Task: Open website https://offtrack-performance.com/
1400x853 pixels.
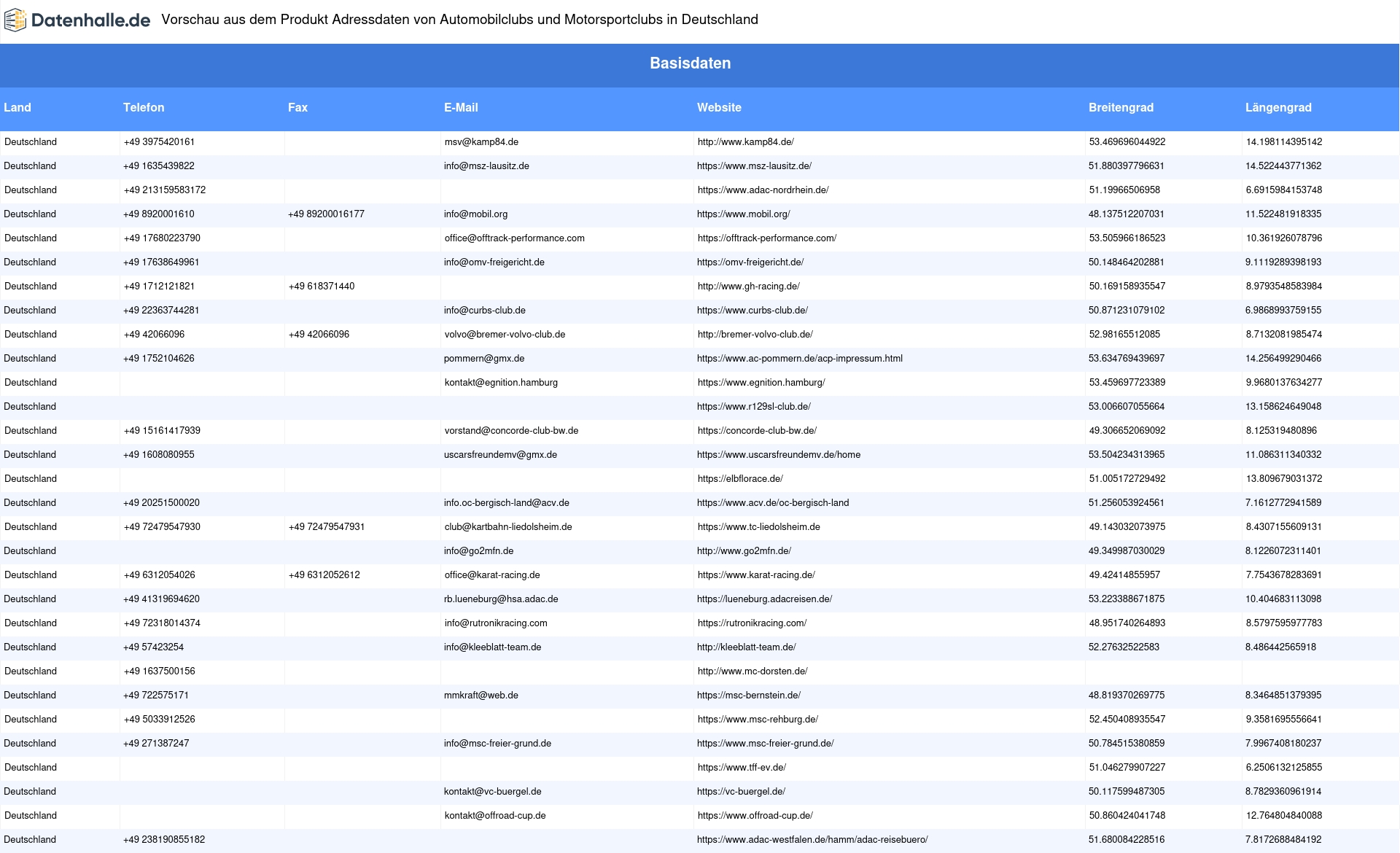Action: [x=766, y=238]
